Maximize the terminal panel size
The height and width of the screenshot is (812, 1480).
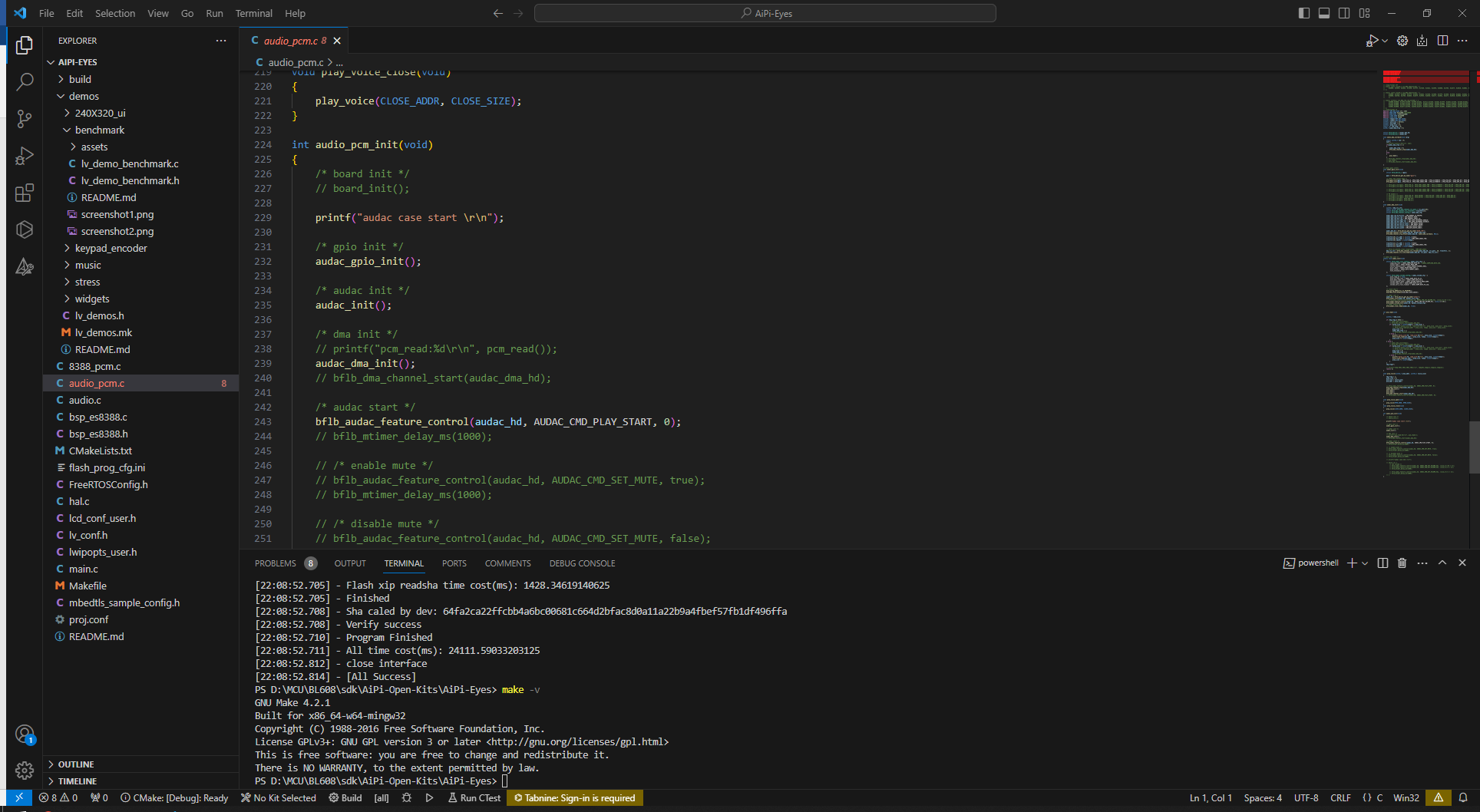(x=1442, y=563)
